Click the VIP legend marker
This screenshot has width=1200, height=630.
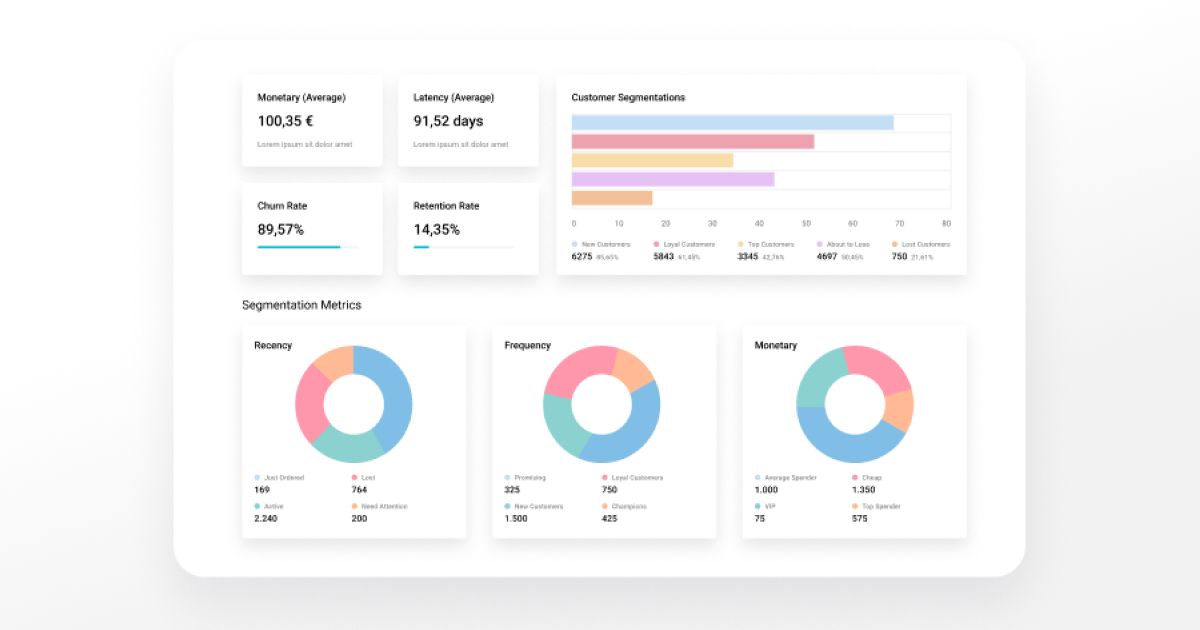click(756, 506)
